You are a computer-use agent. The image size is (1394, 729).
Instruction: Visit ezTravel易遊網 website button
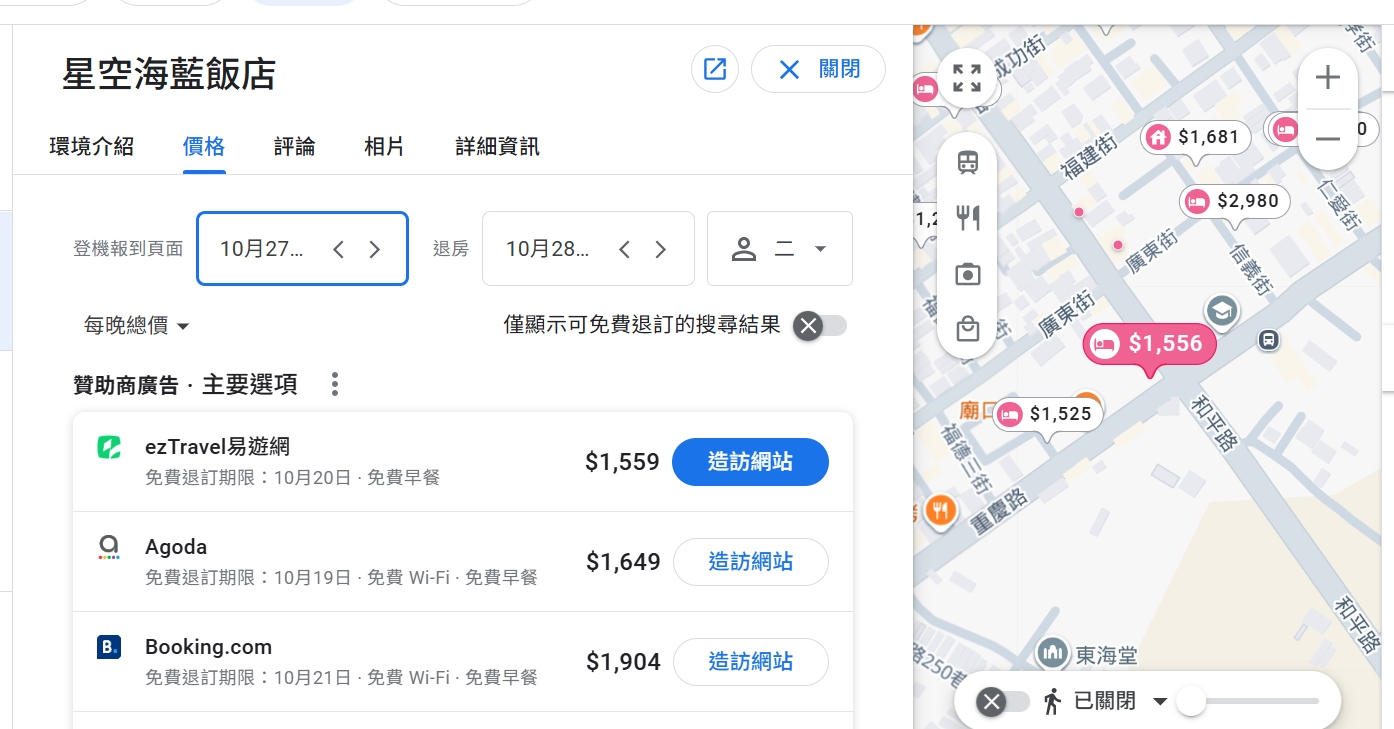click(750, 462)
